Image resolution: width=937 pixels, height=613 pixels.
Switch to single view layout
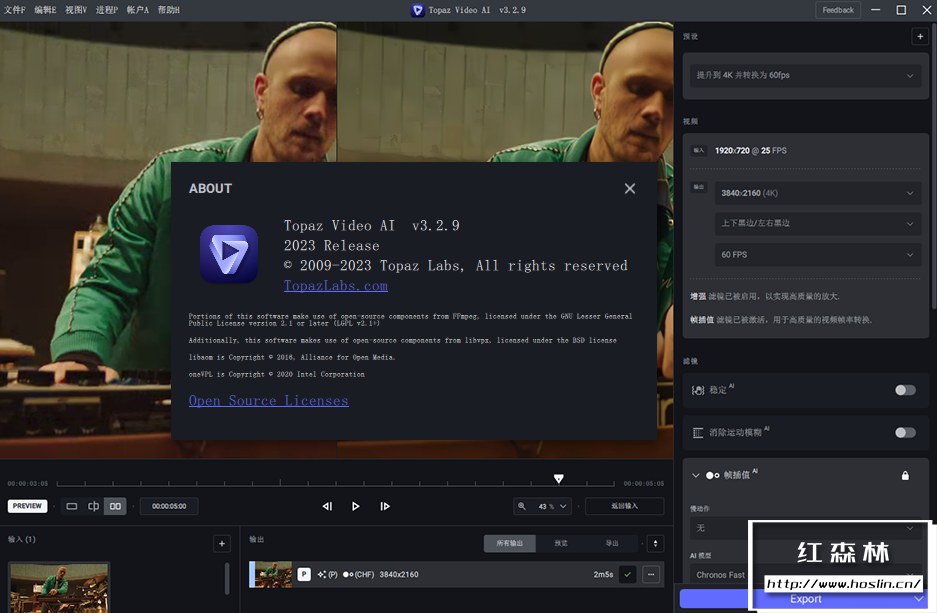pos(72,506)
